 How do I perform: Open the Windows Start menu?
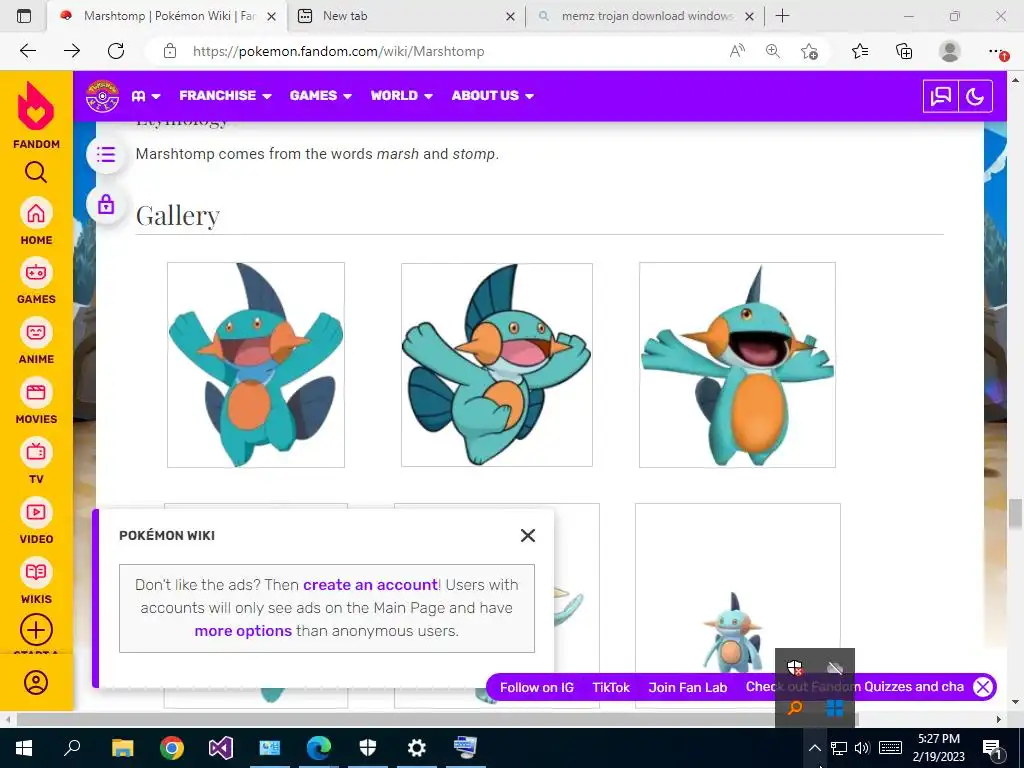pyautogui.click(x=24, y=748)
